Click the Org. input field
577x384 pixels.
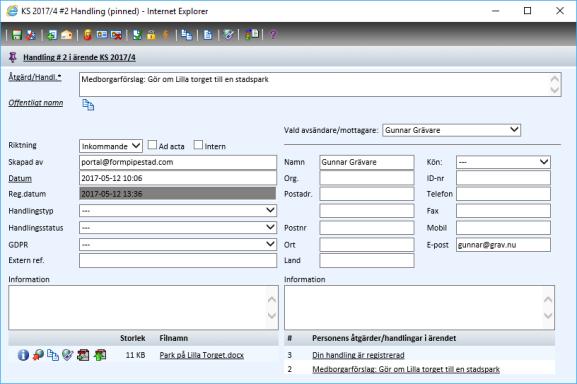(367, 178)
